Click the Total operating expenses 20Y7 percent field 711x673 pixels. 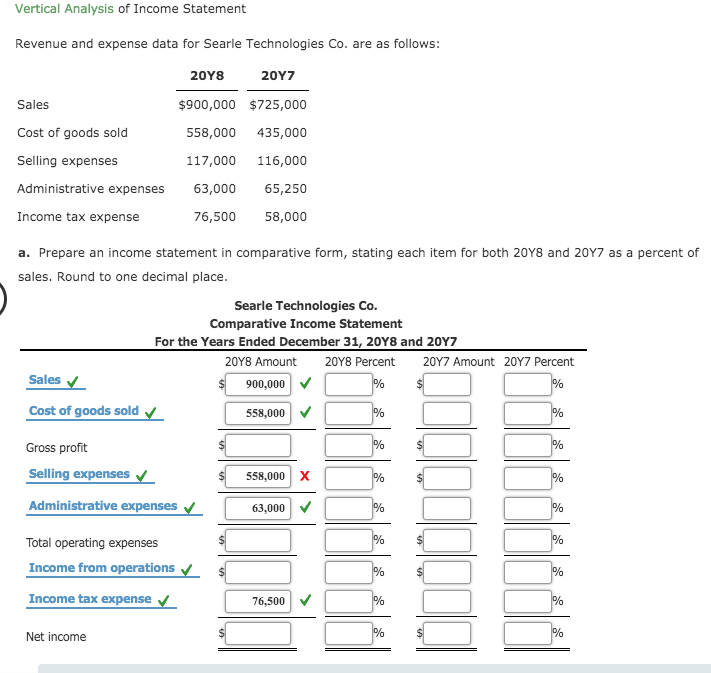pyautogui.click(x=528, y=540)
